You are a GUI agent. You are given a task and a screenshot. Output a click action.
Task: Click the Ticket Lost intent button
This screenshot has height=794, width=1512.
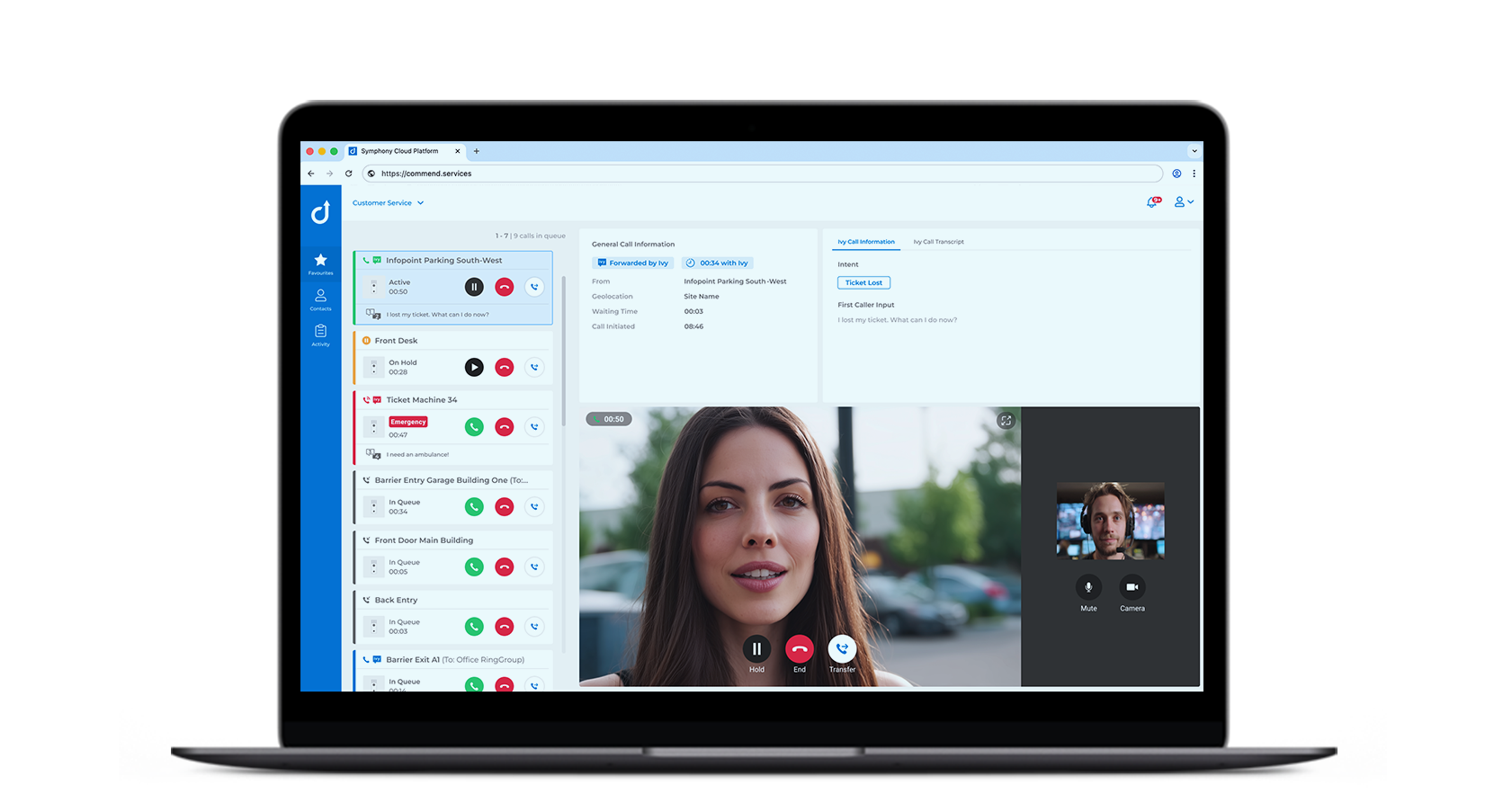point(863,282)
